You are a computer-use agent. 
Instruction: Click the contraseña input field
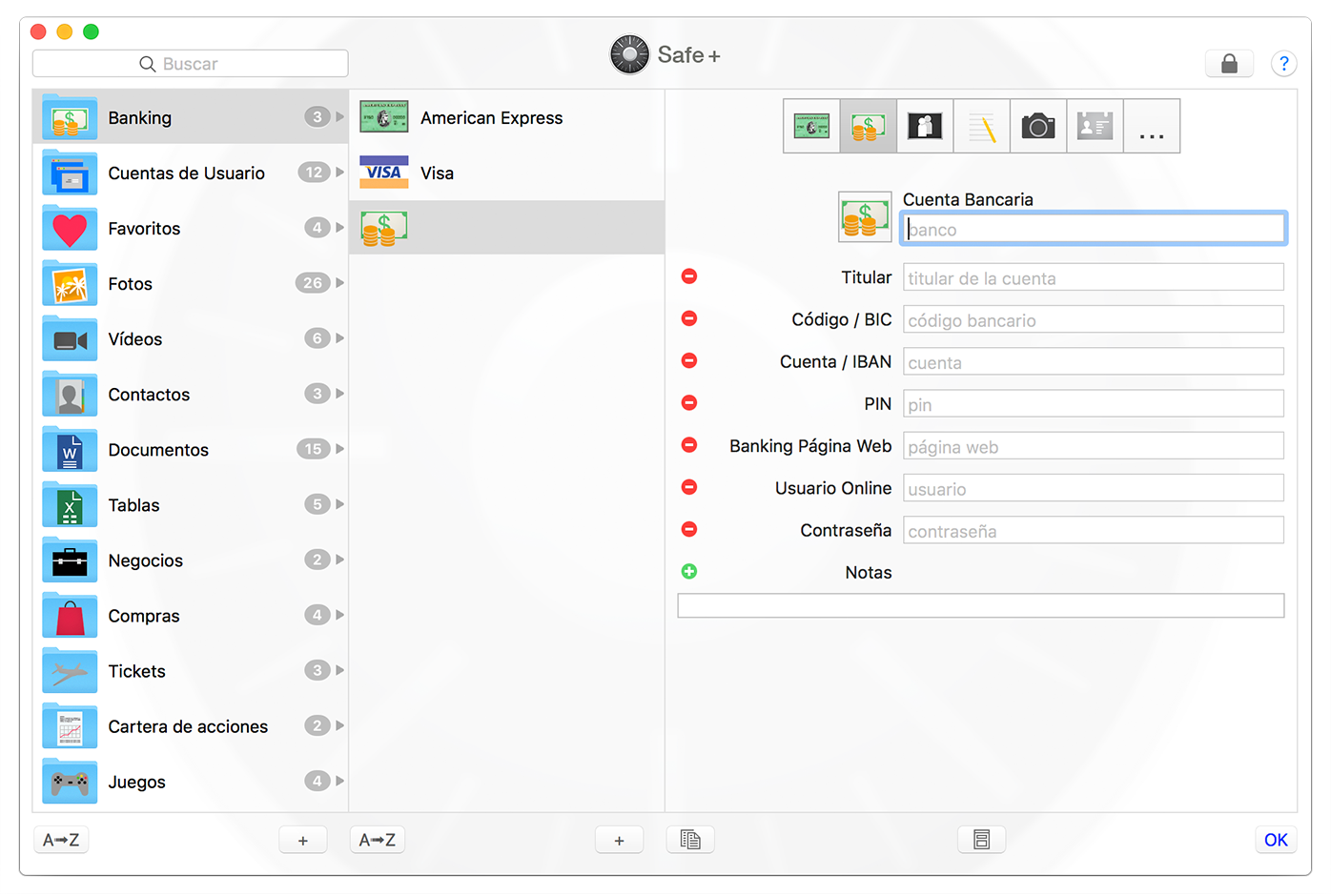pyautogui.click(x=1094, y=530)
